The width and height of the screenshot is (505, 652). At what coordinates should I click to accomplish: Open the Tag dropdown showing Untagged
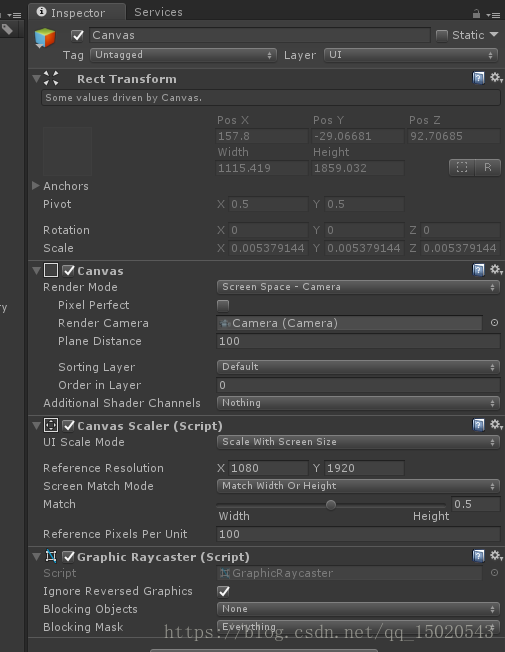(183, 55)
